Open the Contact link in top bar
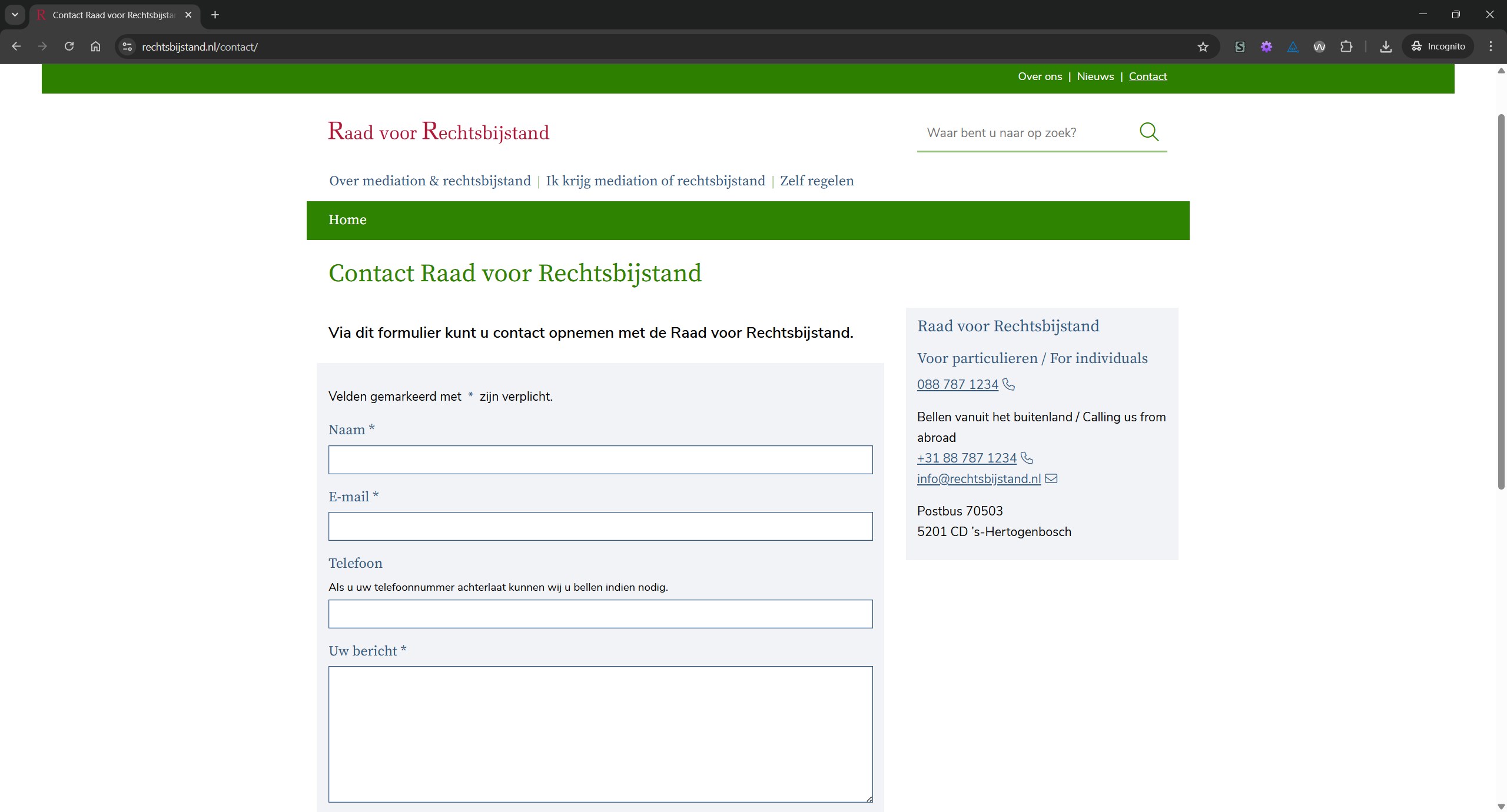The width and height of the screenshot is (1507, 812). point(1147,76)
